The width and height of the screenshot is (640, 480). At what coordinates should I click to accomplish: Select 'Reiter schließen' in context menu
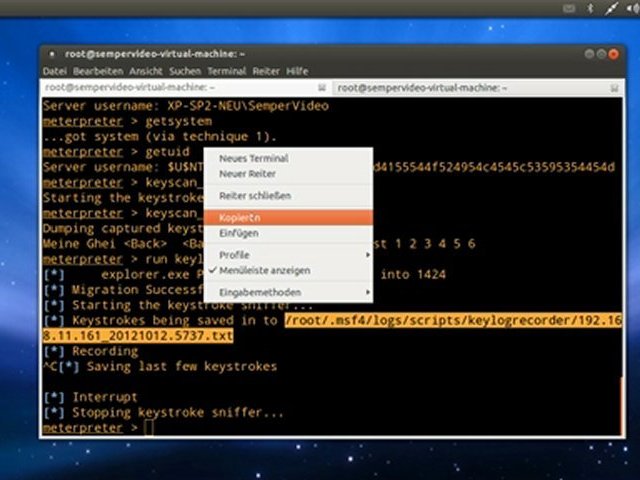point(256,195)
